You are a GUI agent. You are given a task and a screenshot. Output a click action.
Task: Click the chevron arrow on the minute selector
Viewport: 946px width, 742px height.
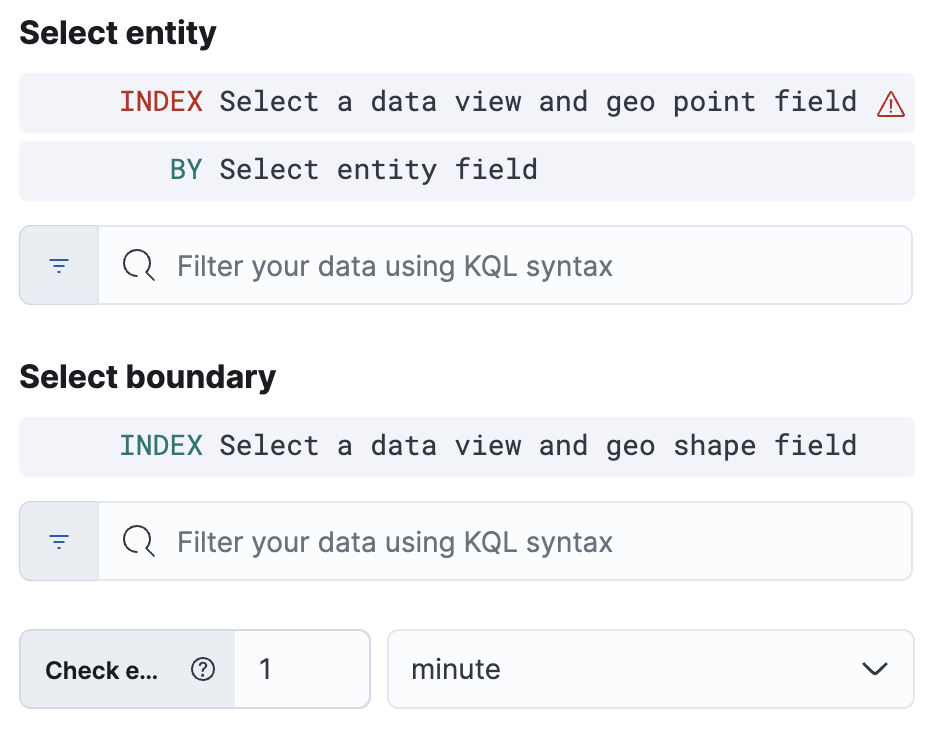point(875,669)
